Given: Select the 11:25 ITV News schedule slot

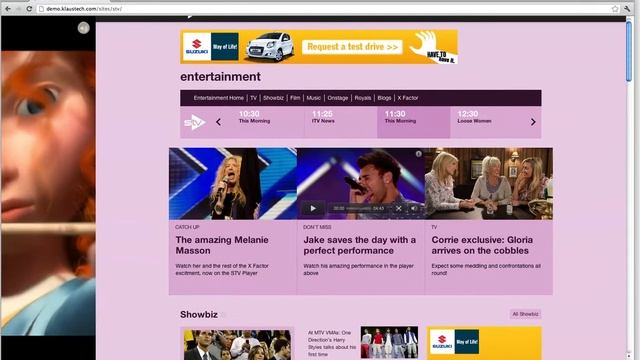Looking at the screenshot, I should [341, 122].
